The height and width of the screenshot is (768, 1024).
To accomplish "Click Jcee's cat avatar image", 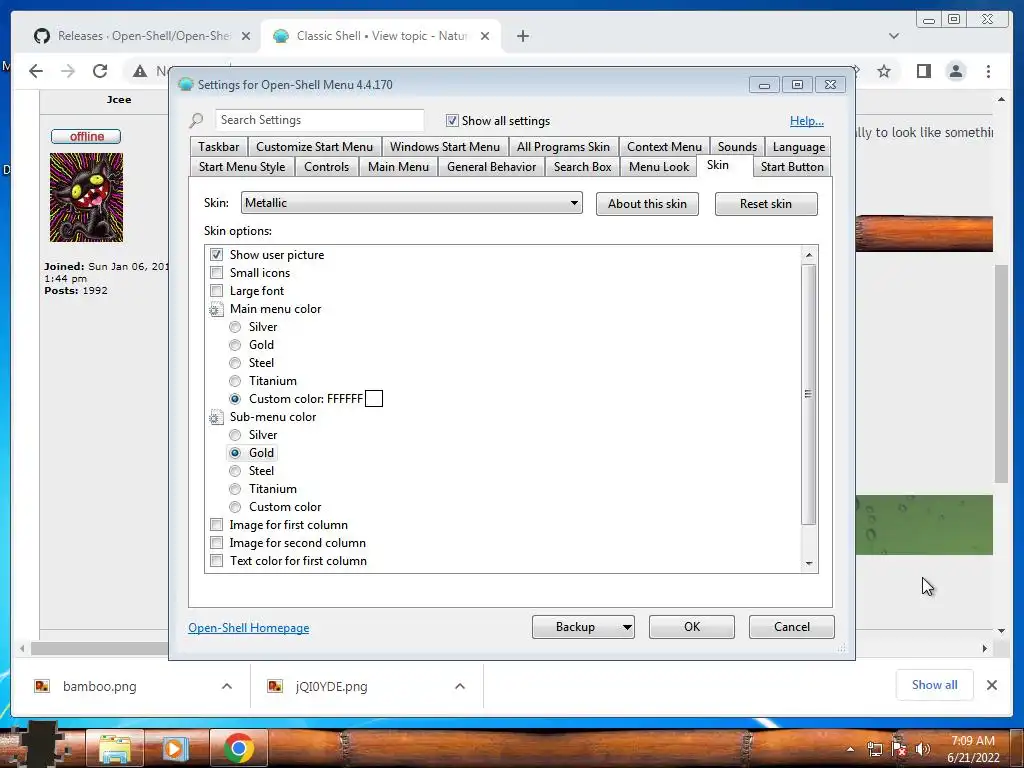I will coord(86,197).
